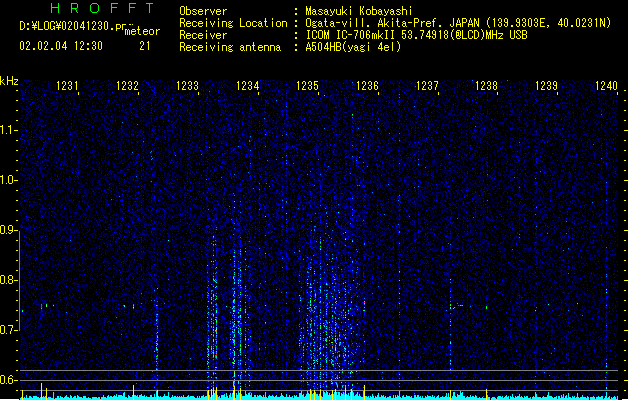Click time marker 1231
629x400 pixels.
tap(67, 86)
